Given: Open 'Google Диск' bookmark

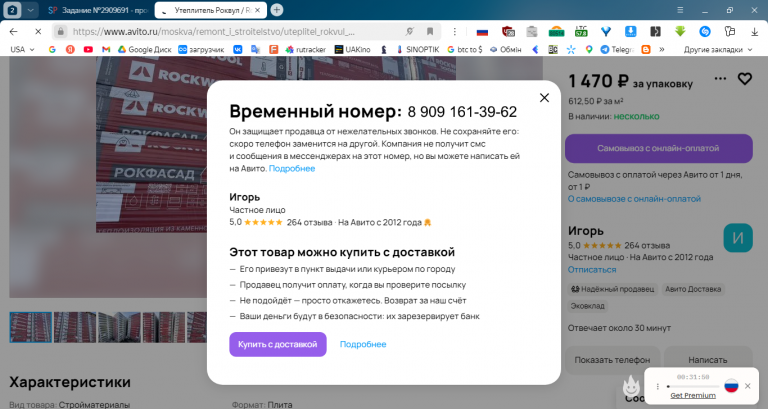Looking at the screenshot, I should coord(144,49).
